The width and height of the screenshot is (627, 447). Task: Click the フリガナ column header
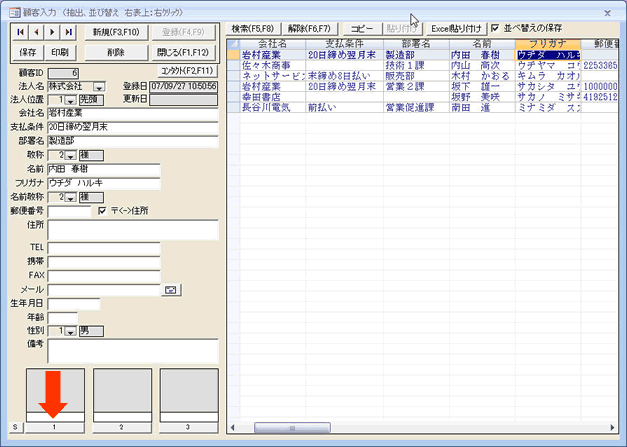(x=548, y=44)
